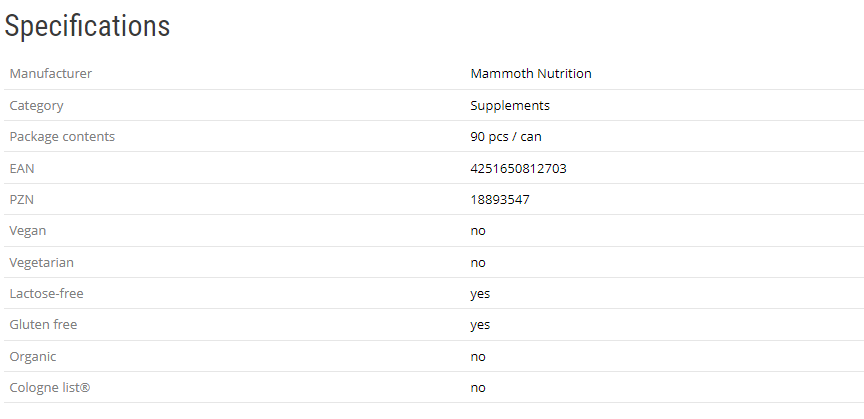864x419 pixels.
Task: Select the Manufacturer row label
Action: [51, 74]
